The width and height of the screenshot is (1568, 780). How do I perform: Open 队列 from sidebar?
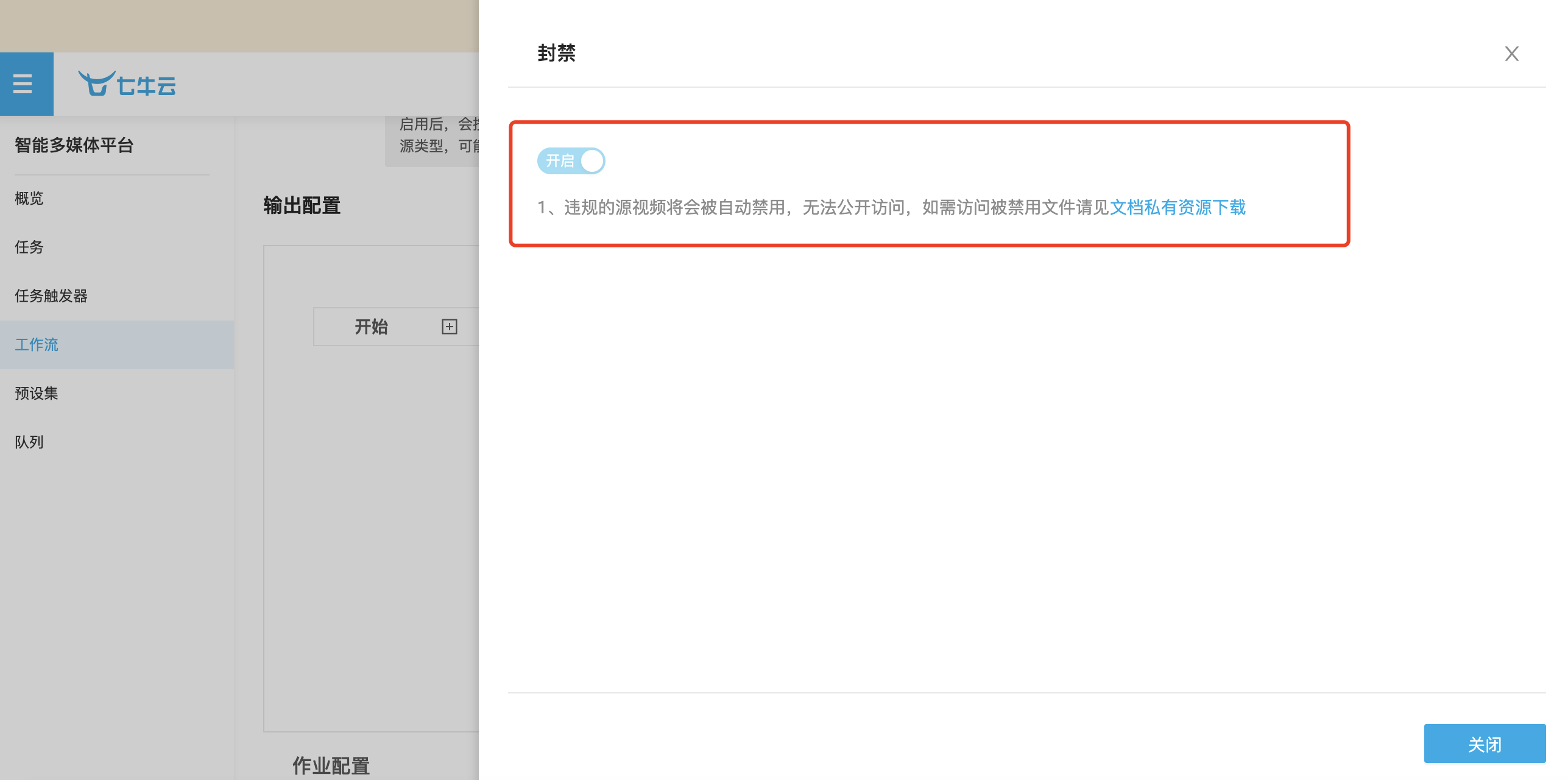[x=29, y=442]
